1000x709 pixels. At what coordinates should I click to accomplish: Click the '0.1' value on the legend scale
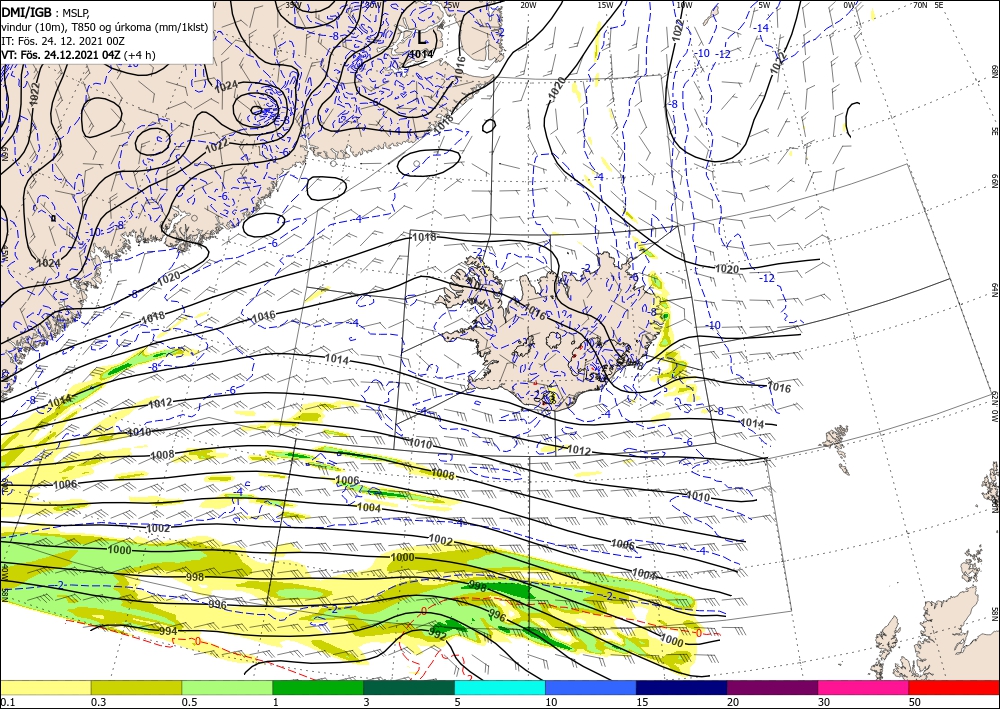[7, 702]
